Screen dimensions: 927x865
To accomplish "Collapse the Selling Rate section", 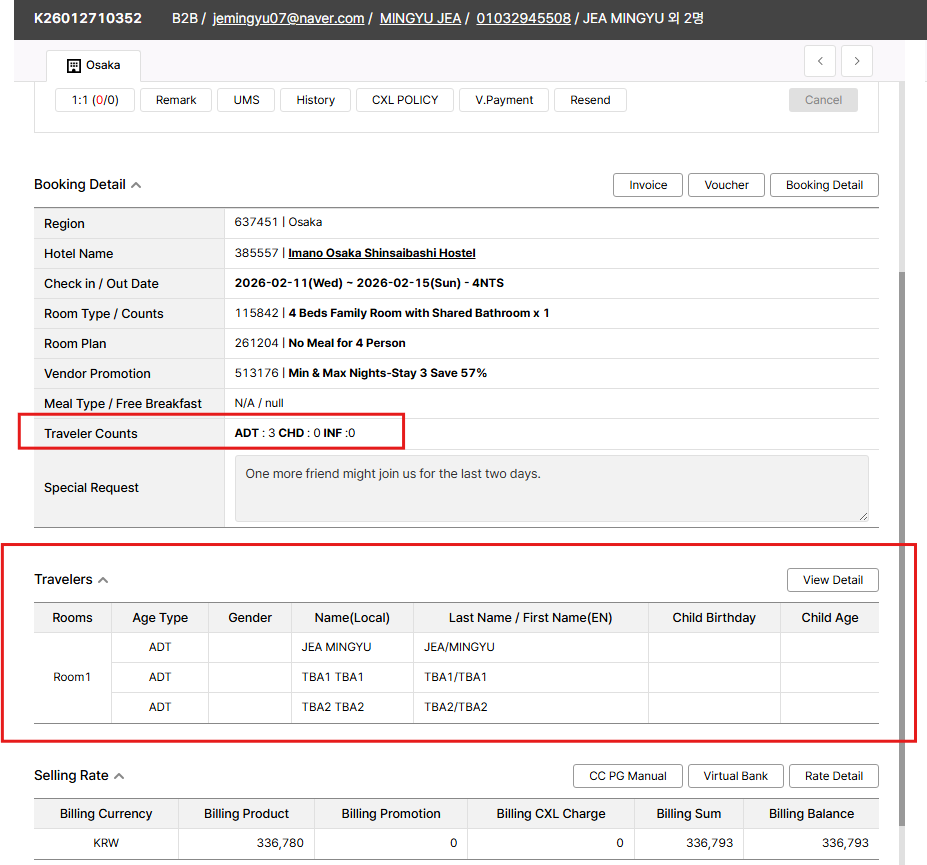I will point(119,776).
